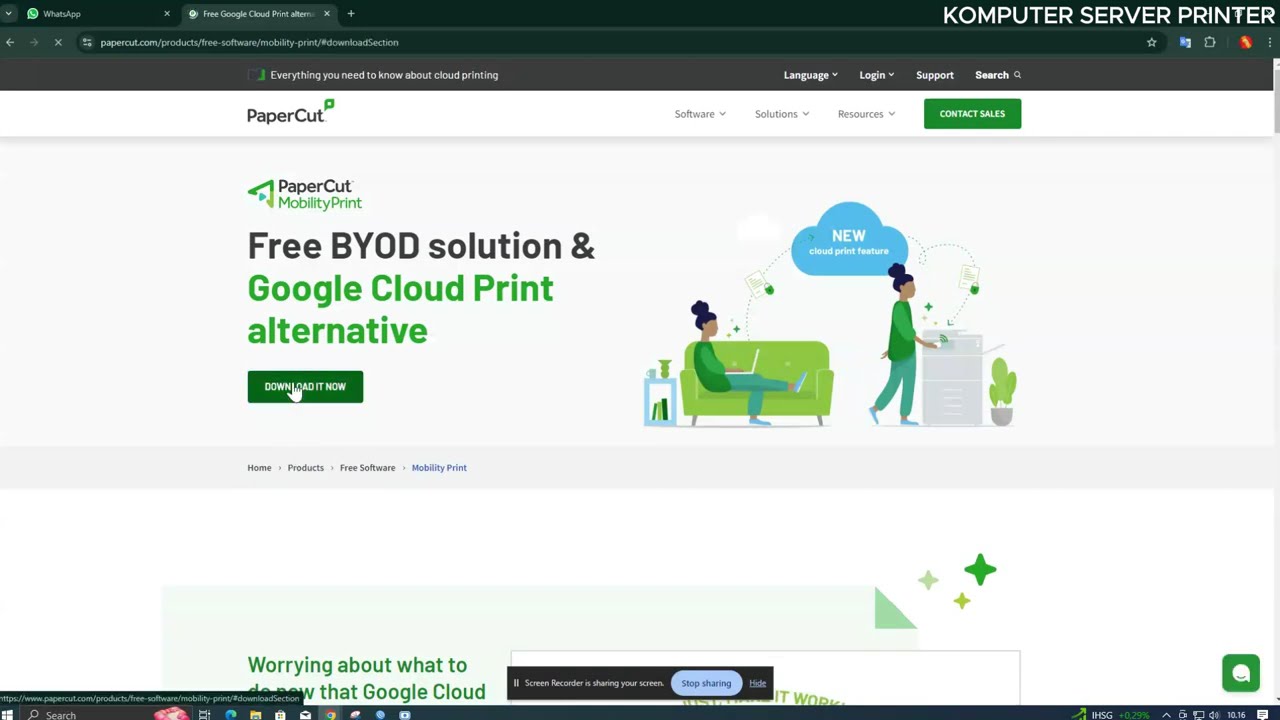Stop page loading with the X button
Screen dimensions: 1280x720
(x=58, y=42)
